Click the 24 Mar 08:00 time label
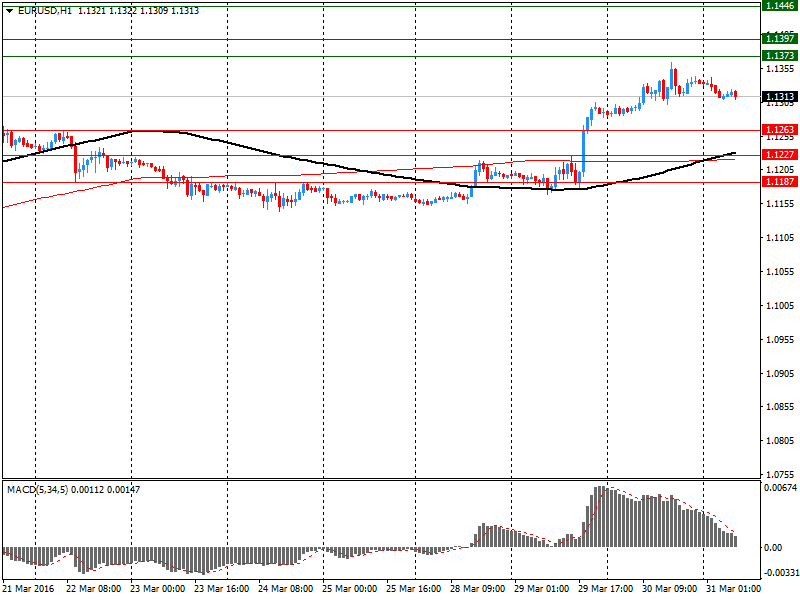Image resolution: width=800 pixels, height=600 pixels. click(285, 588)
